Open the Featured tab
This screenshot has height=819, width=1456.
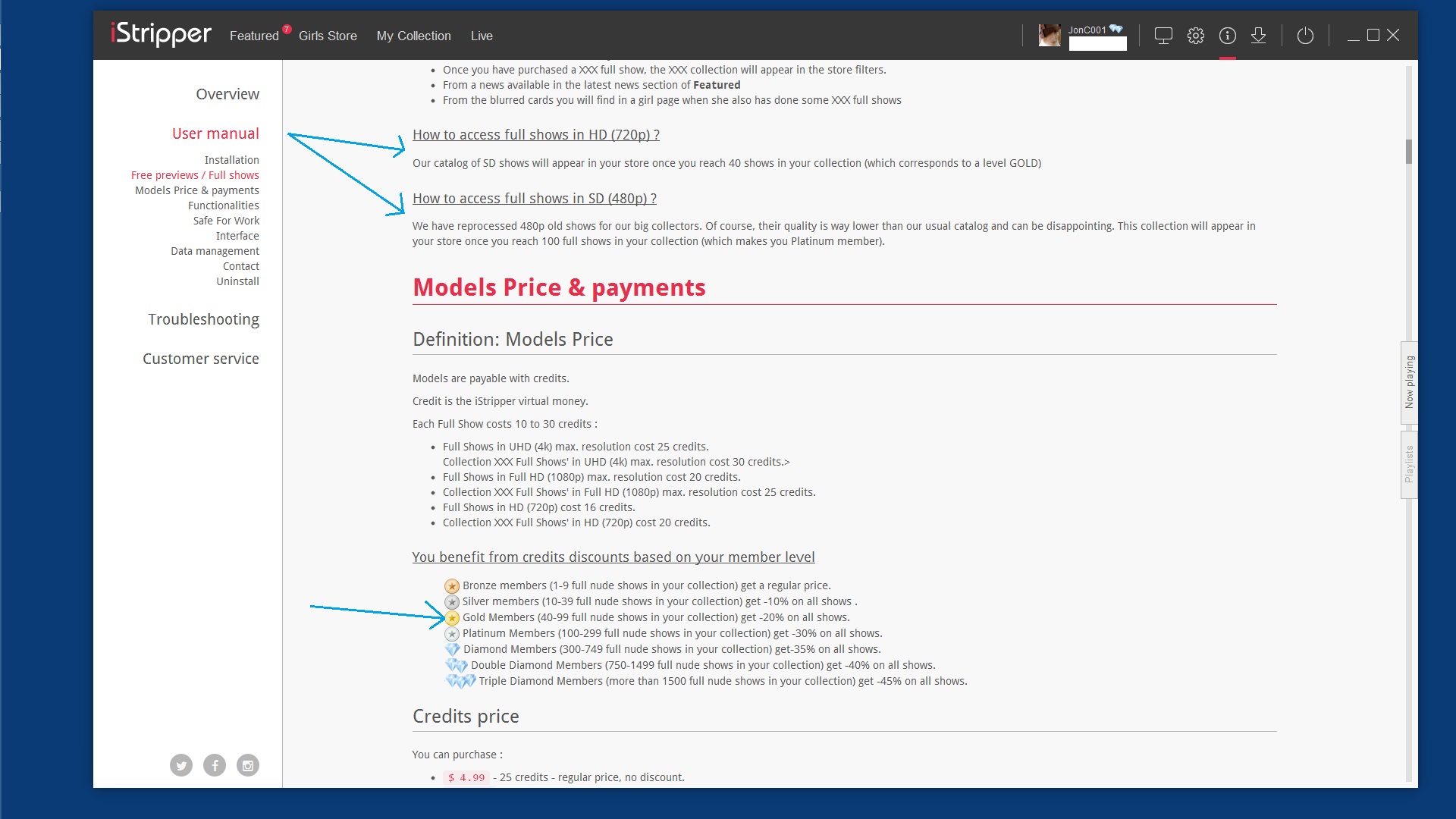[254, 36]
